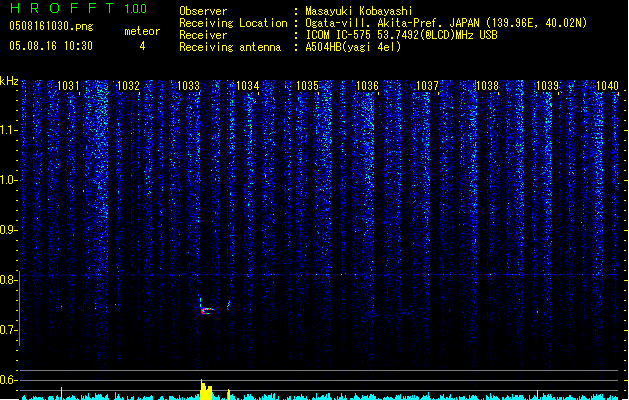629x400 pixels.
Task: Click the 0.9 kHz axis tick label
Action: (8, 230)
